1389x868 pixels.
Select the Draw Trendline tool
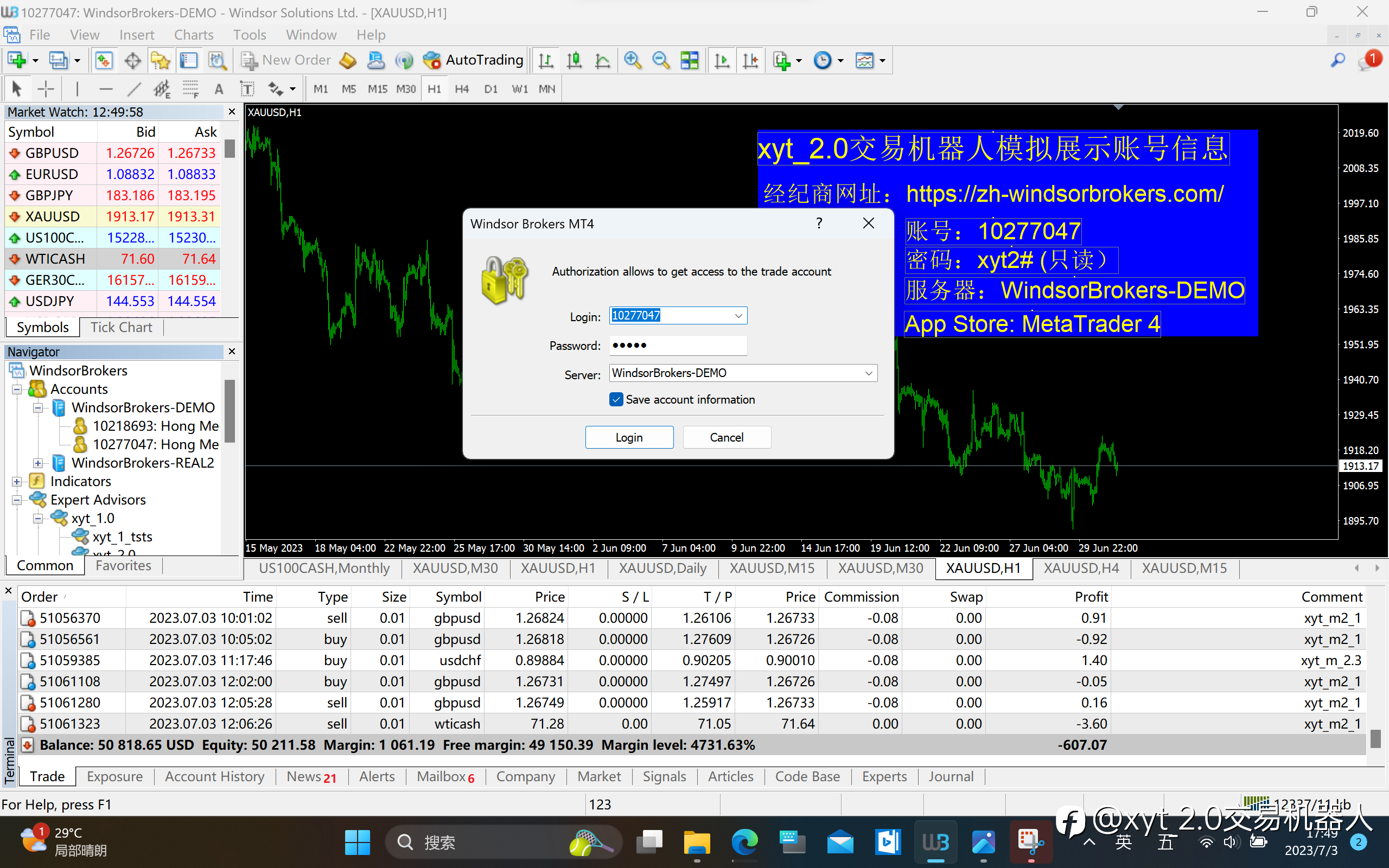133,89
